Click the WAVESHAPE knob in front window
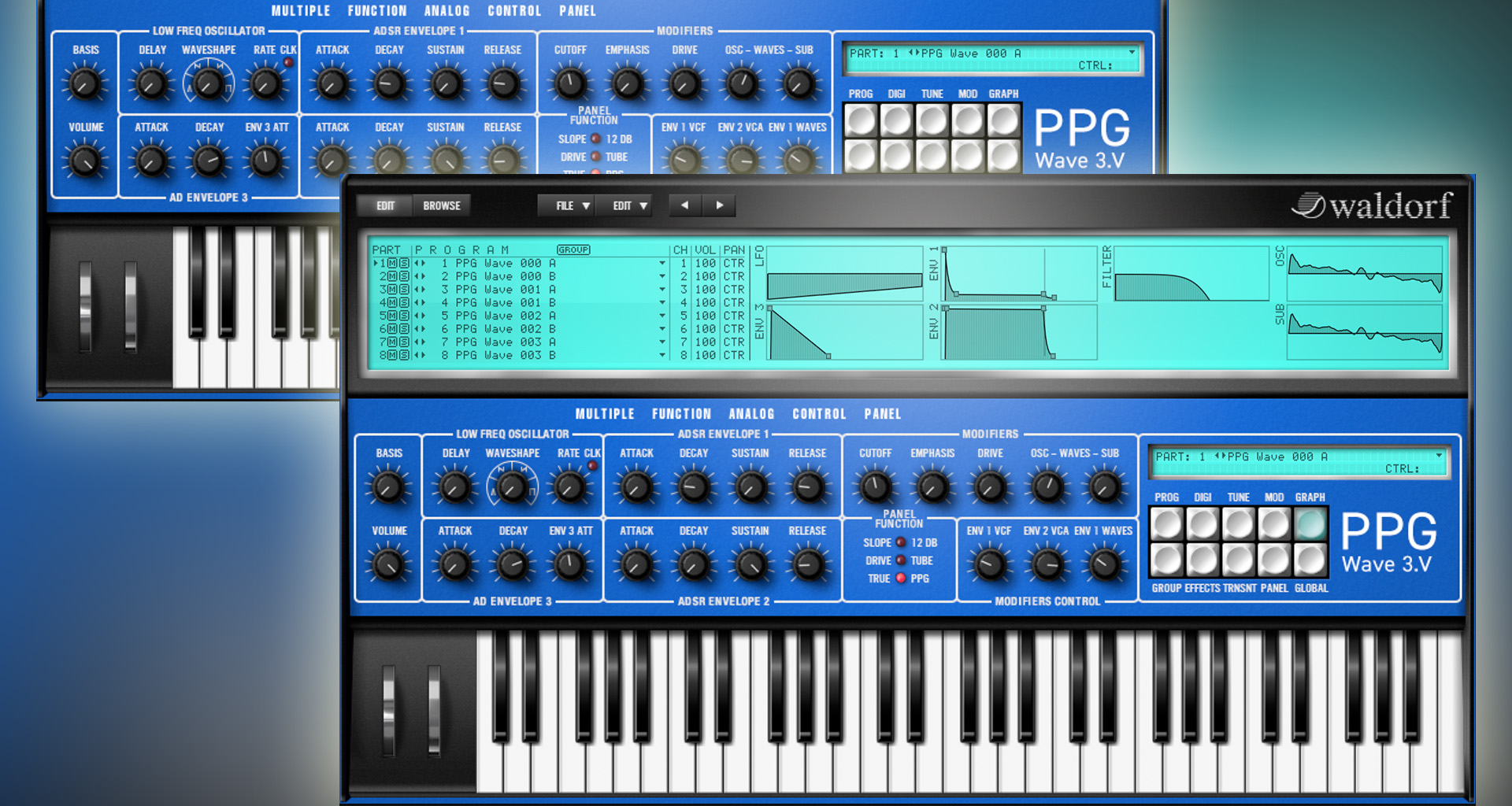This screenshot has height=806, width=1512. click(512, 487)
